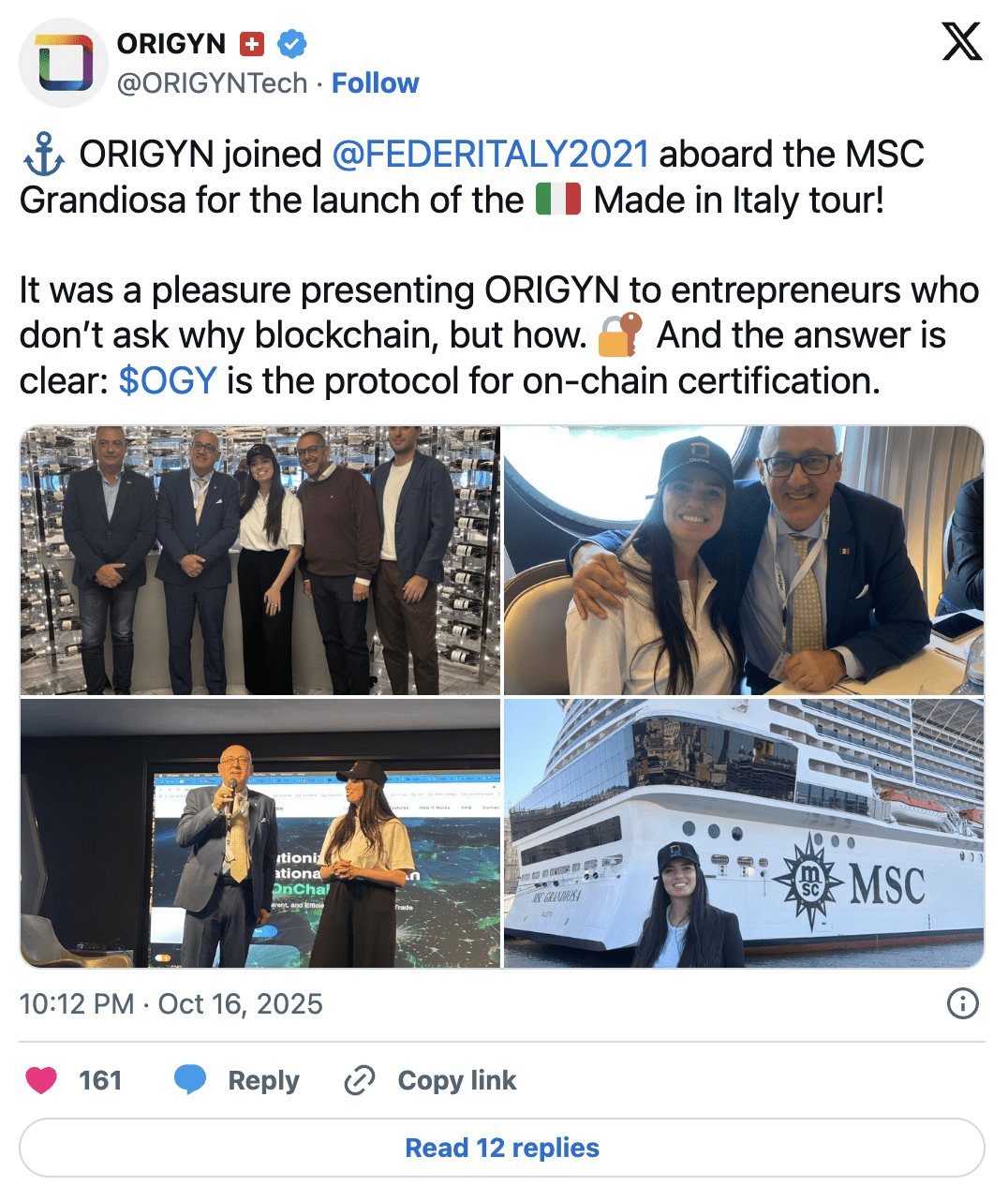Click the $OGY cashtag link
The width and height of the screenshot is (1008, 1201).
pos(168,381)
